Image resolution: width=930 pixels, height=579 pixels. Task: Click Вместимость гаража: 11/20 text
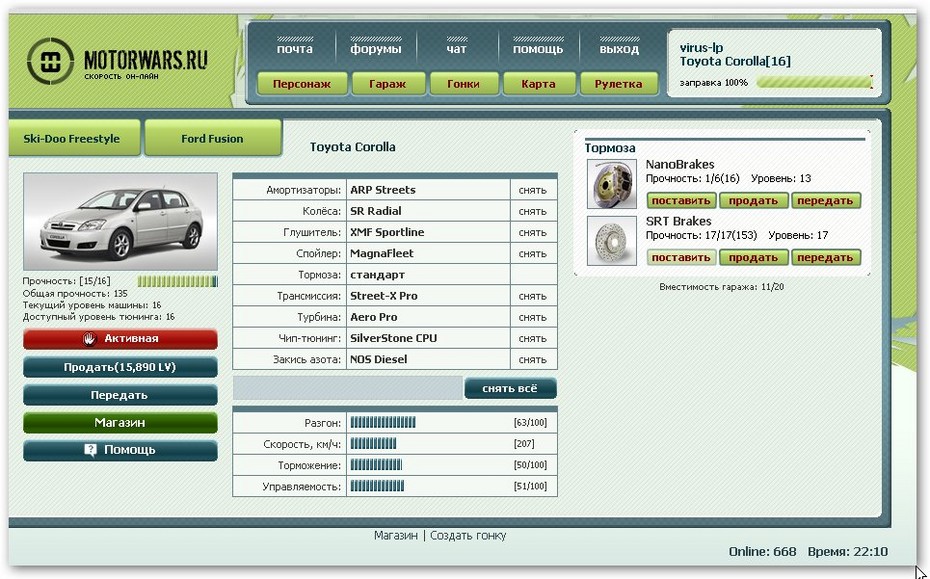tap(721, 287)
